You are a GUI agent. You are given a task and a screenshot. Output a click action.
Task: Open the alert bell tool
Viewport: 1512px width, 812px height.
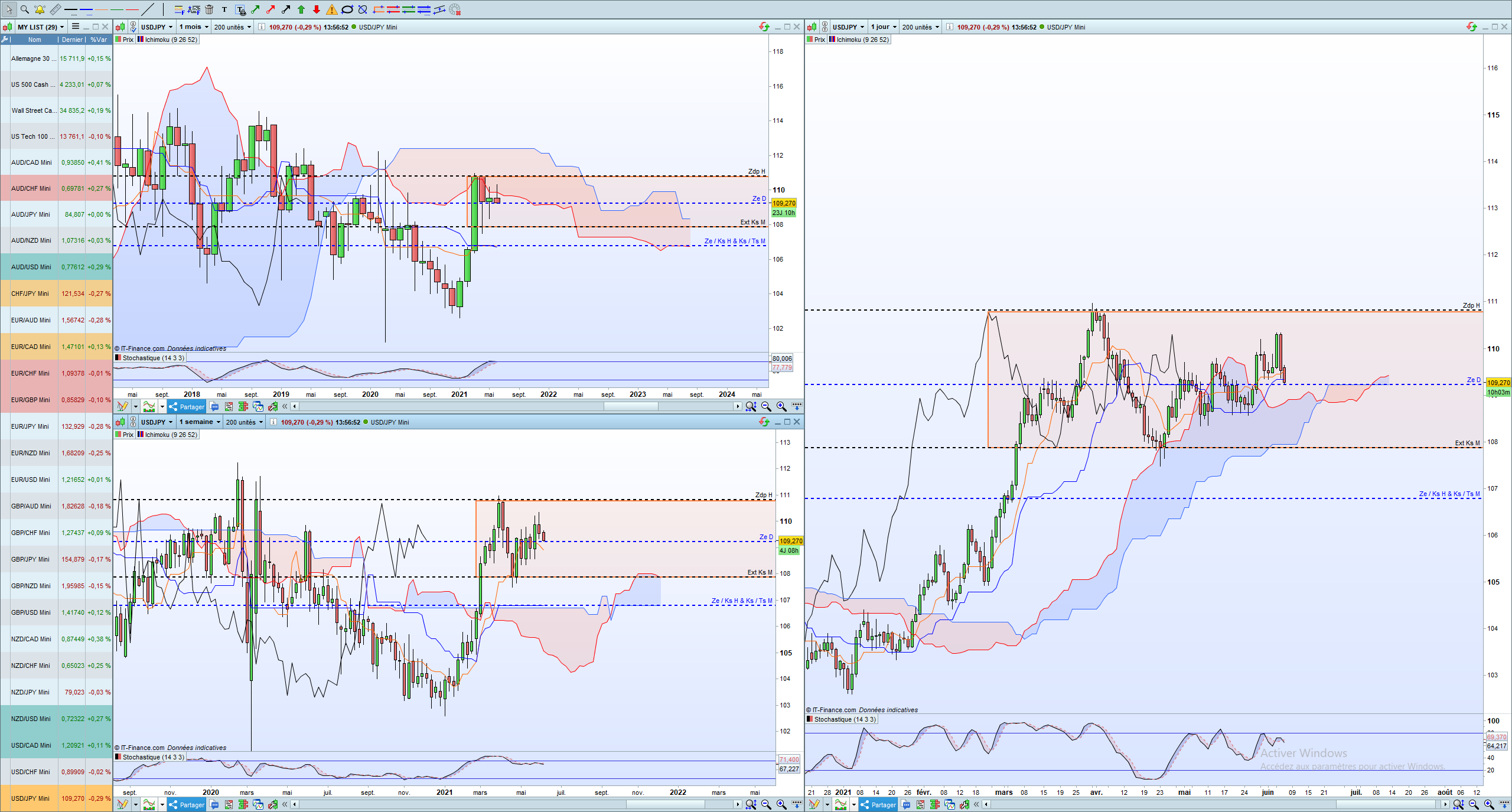point(40,9)
